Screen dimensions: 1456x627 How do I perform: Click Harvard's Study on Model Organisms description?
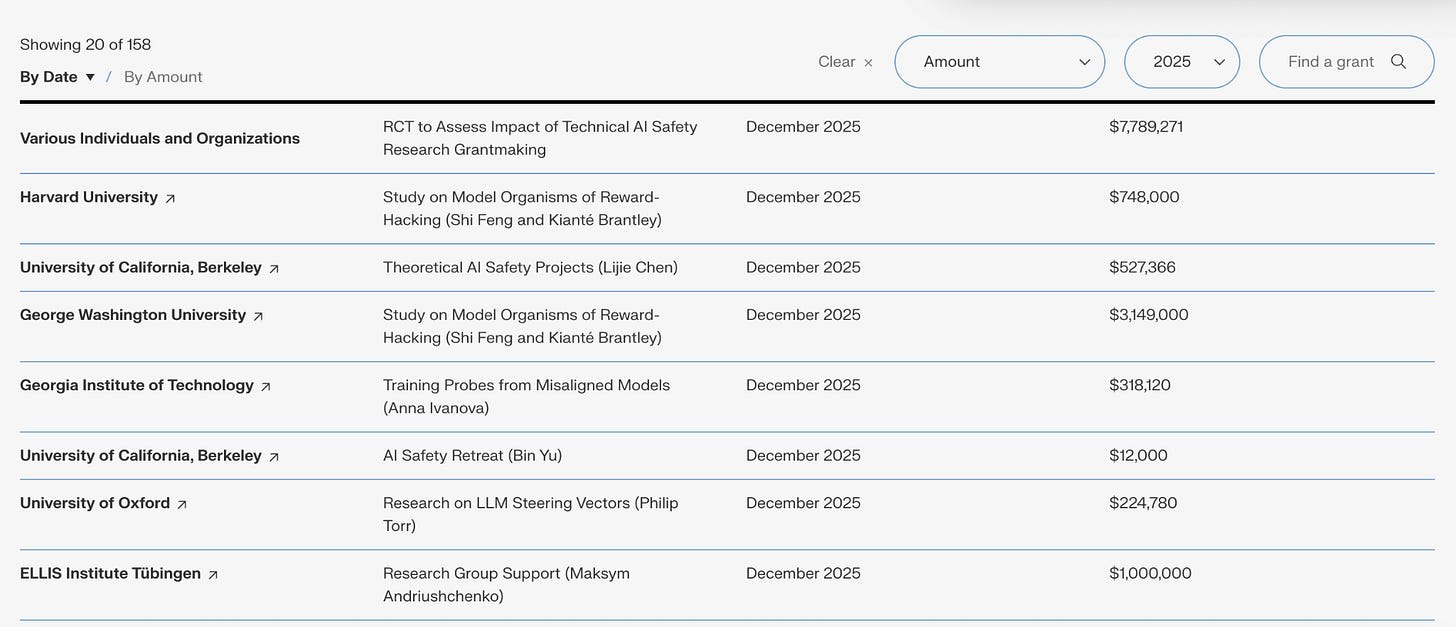pos(522,208)
